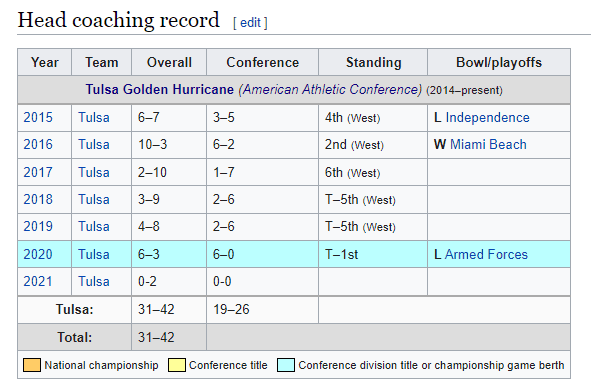591x384 pixels.
Task: Click the edit link beside Head coaching record
Action: (x=250, y=23)
